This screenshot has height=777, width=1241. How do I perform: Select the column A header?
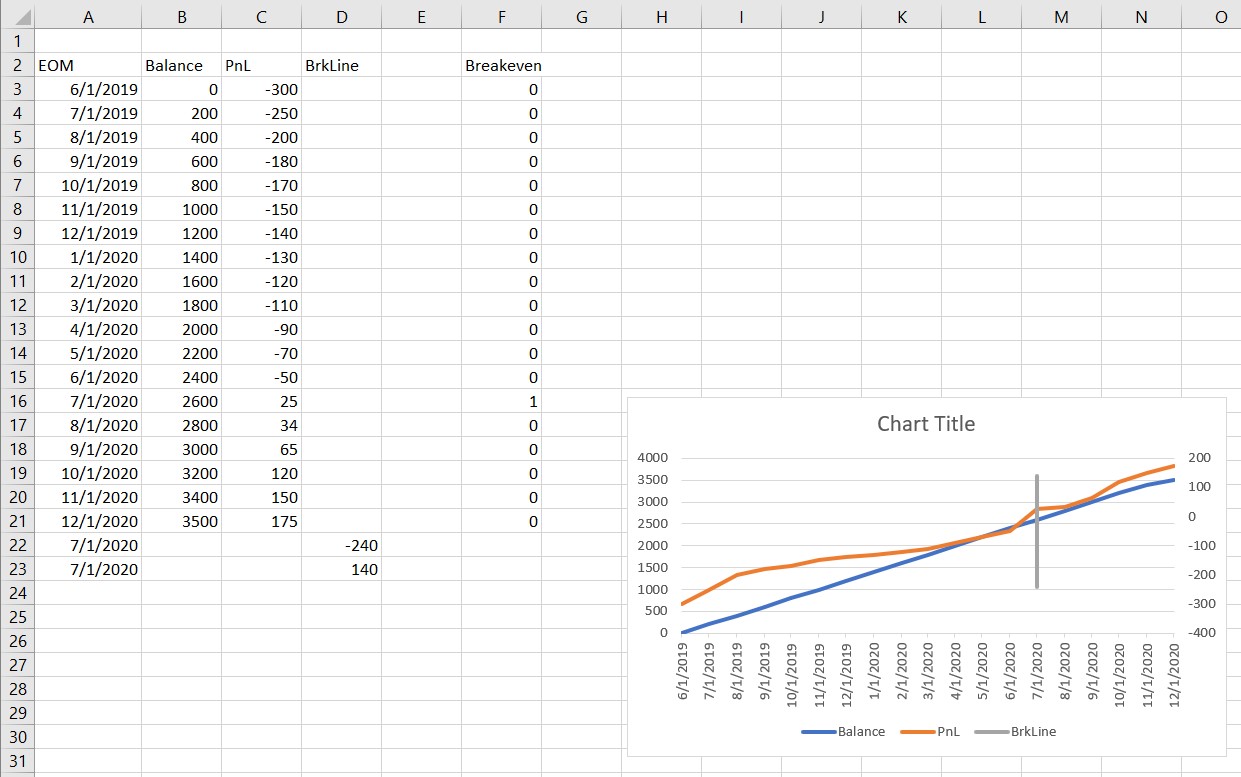click(88, 16)
